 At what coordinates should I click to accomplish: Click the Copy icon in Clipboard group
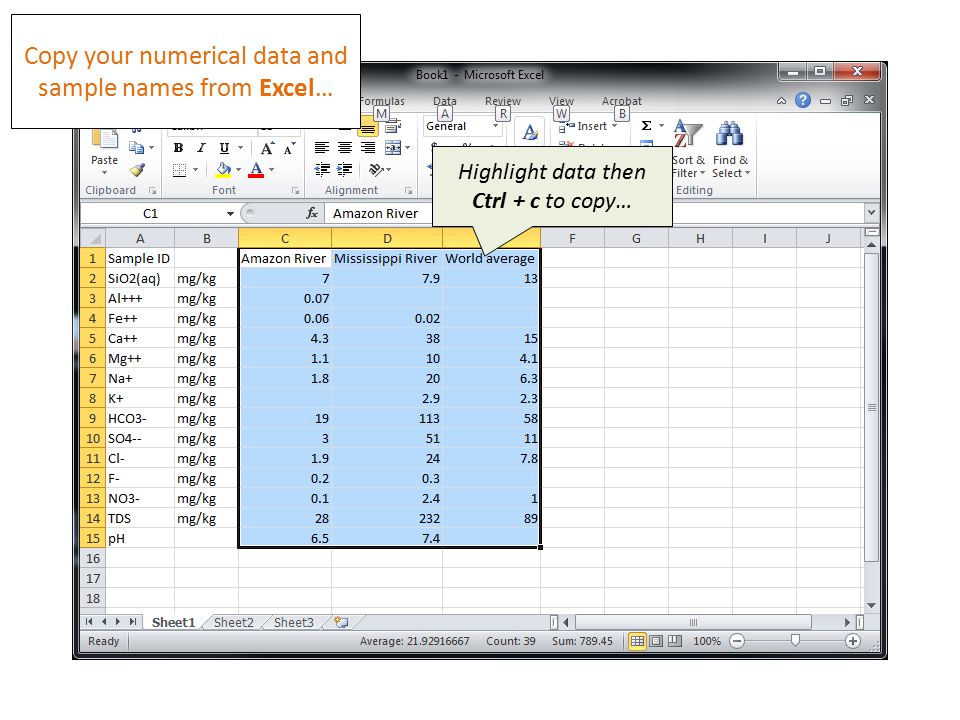tap(136, 148)
